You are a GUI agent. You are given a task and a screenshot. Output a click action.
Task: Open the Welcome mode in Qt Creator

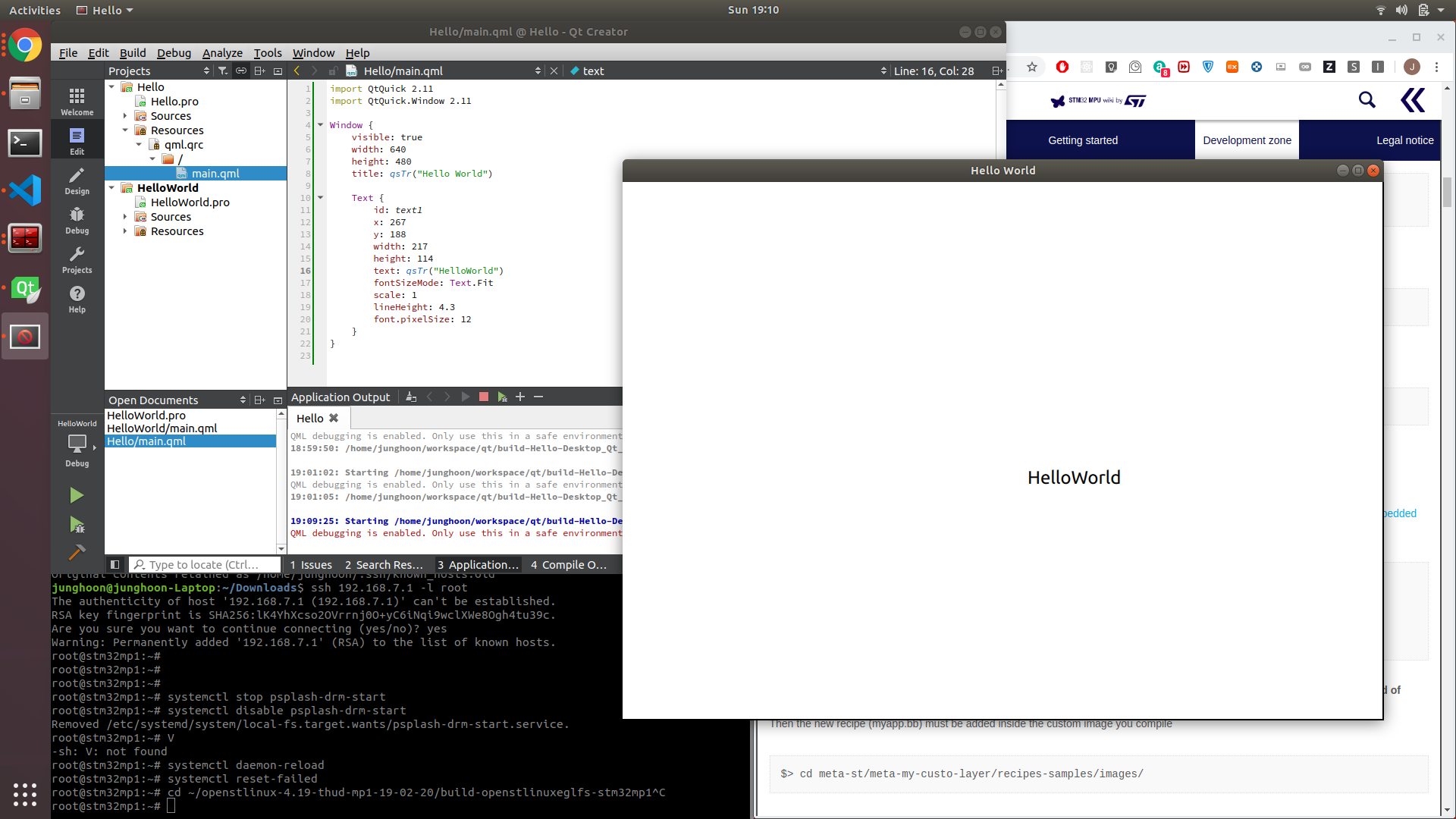pos(77,101)
